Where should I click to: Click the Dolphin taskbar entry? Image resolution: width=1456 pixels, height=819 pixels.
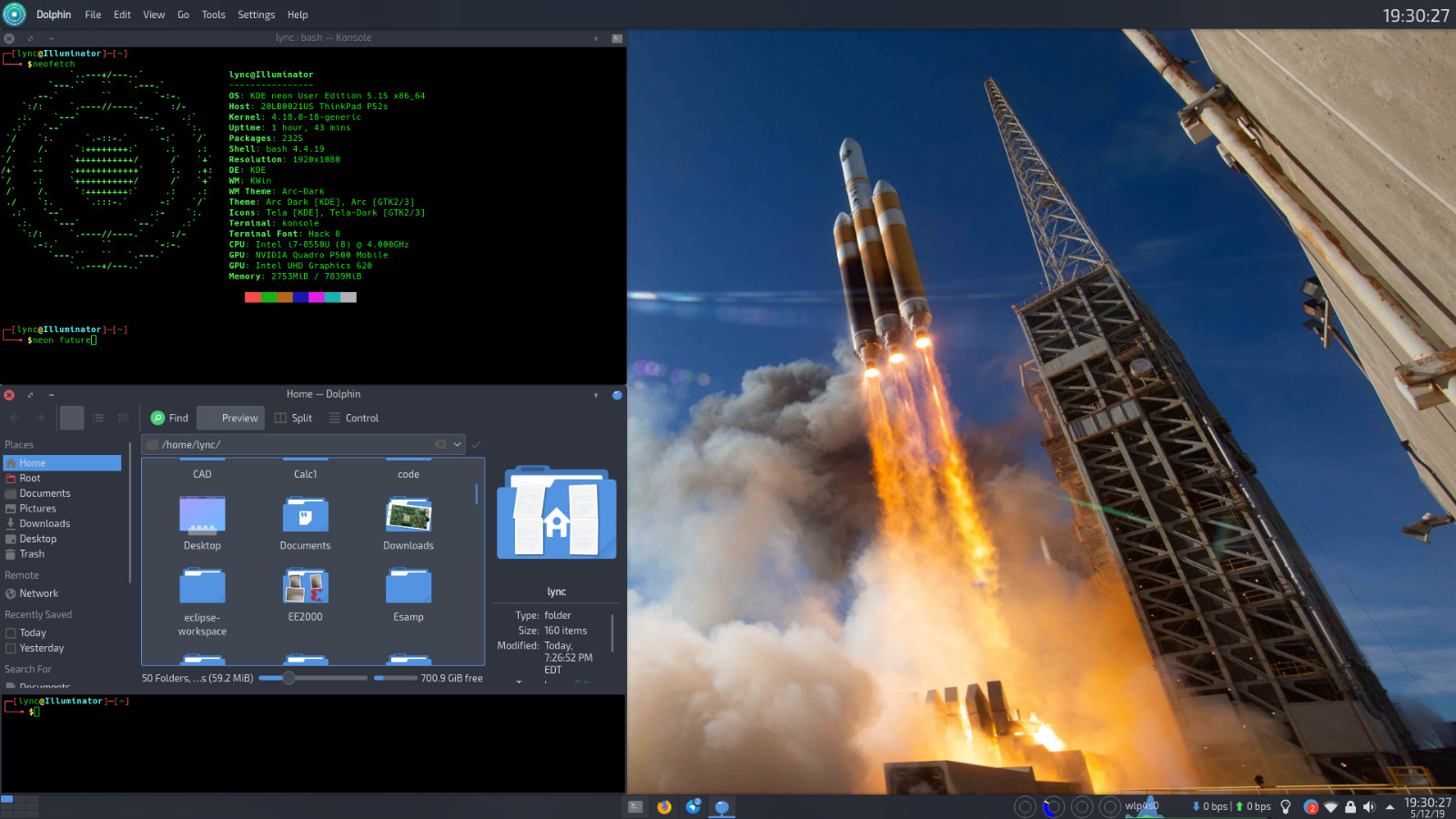(x=722, y=806)
